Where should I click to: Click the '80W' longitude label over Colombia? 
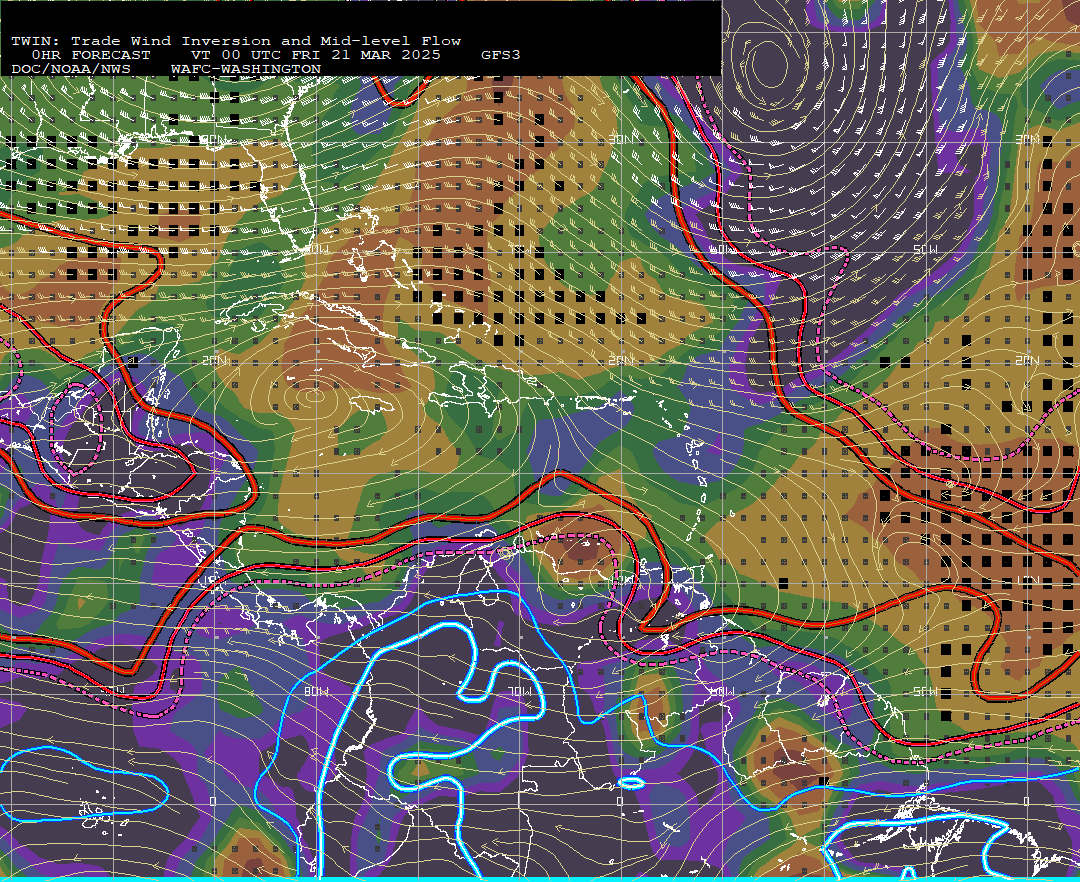point(315,691)
